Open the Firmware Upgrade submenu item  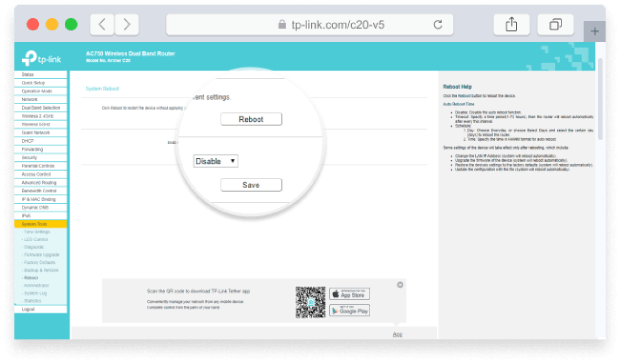[41, 255]
